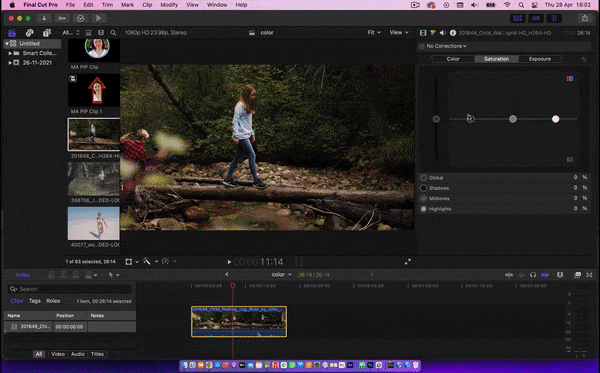Filter index by Audio

pos(78,354)
